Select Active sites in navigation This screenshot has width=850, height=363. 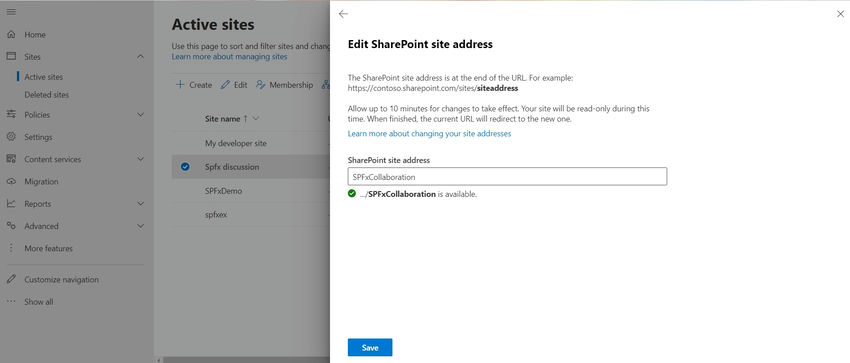(43, 77)
